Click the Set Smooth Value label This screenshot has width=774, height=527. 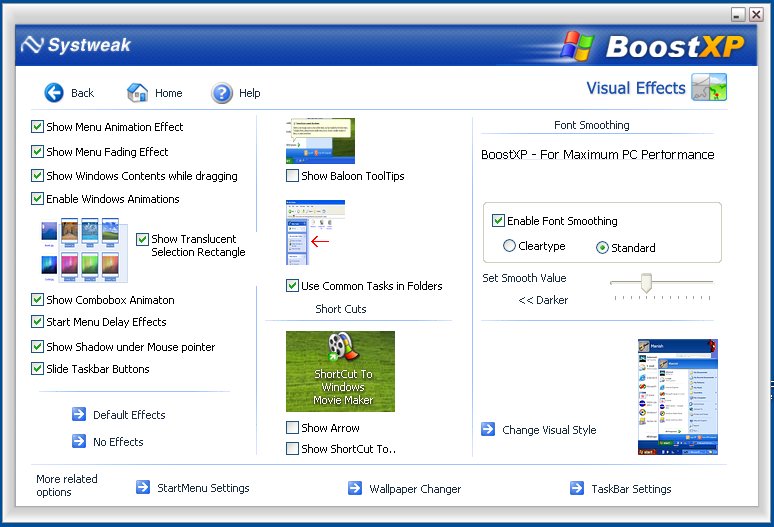pyautogui.click(x=524, y=278)
